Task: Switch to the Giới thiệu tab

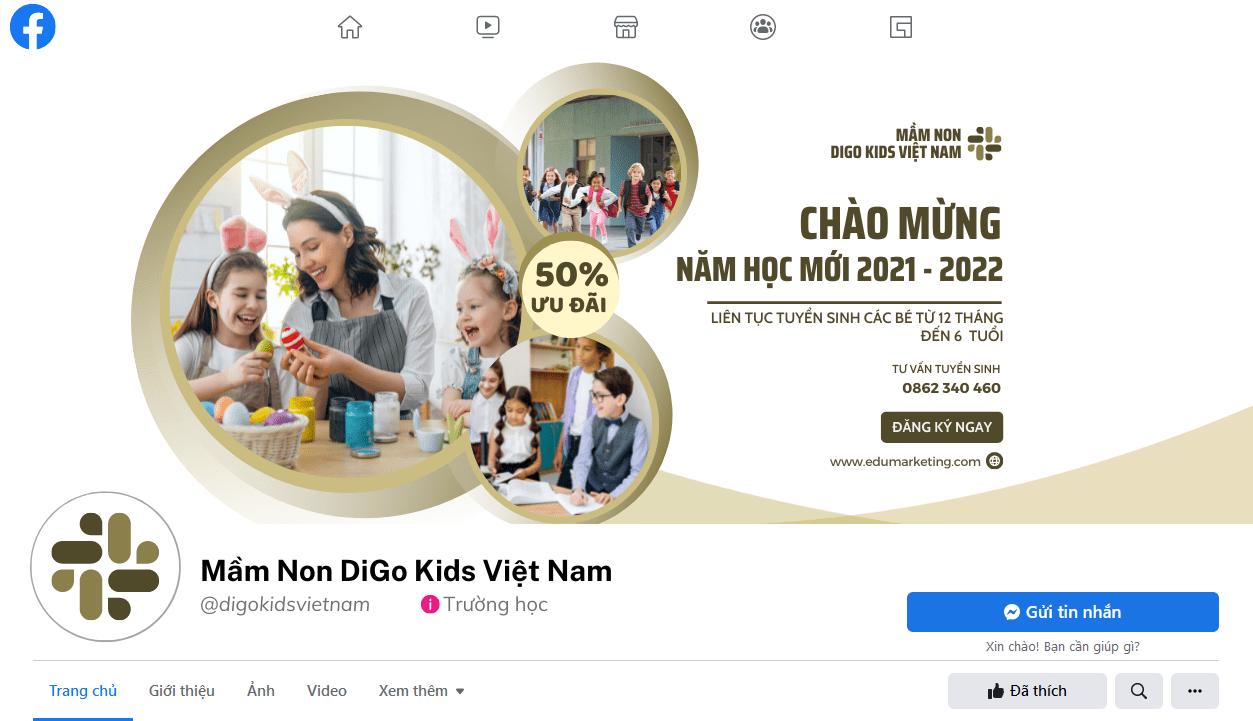Action: point(182,691)
